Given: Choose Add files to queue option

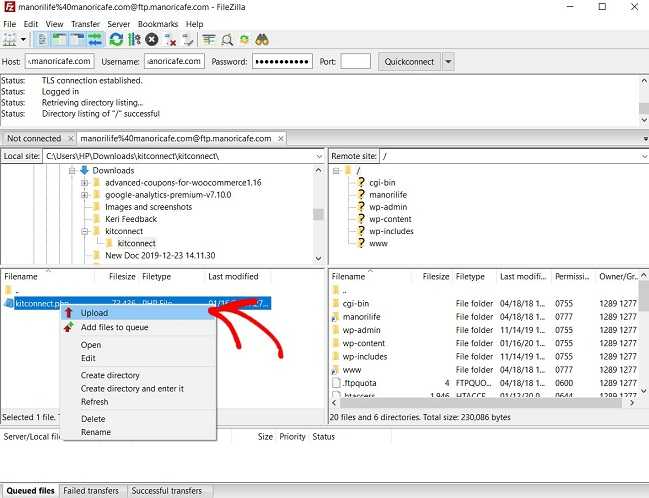Looking at the screenshot, I should coord(114,327).
